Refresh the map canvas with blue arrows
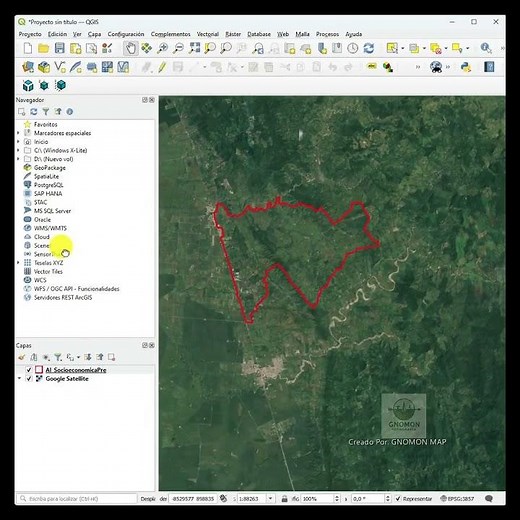Image resolution: width=520 pixels, height=520 pixels. click(x=369, y=48)
